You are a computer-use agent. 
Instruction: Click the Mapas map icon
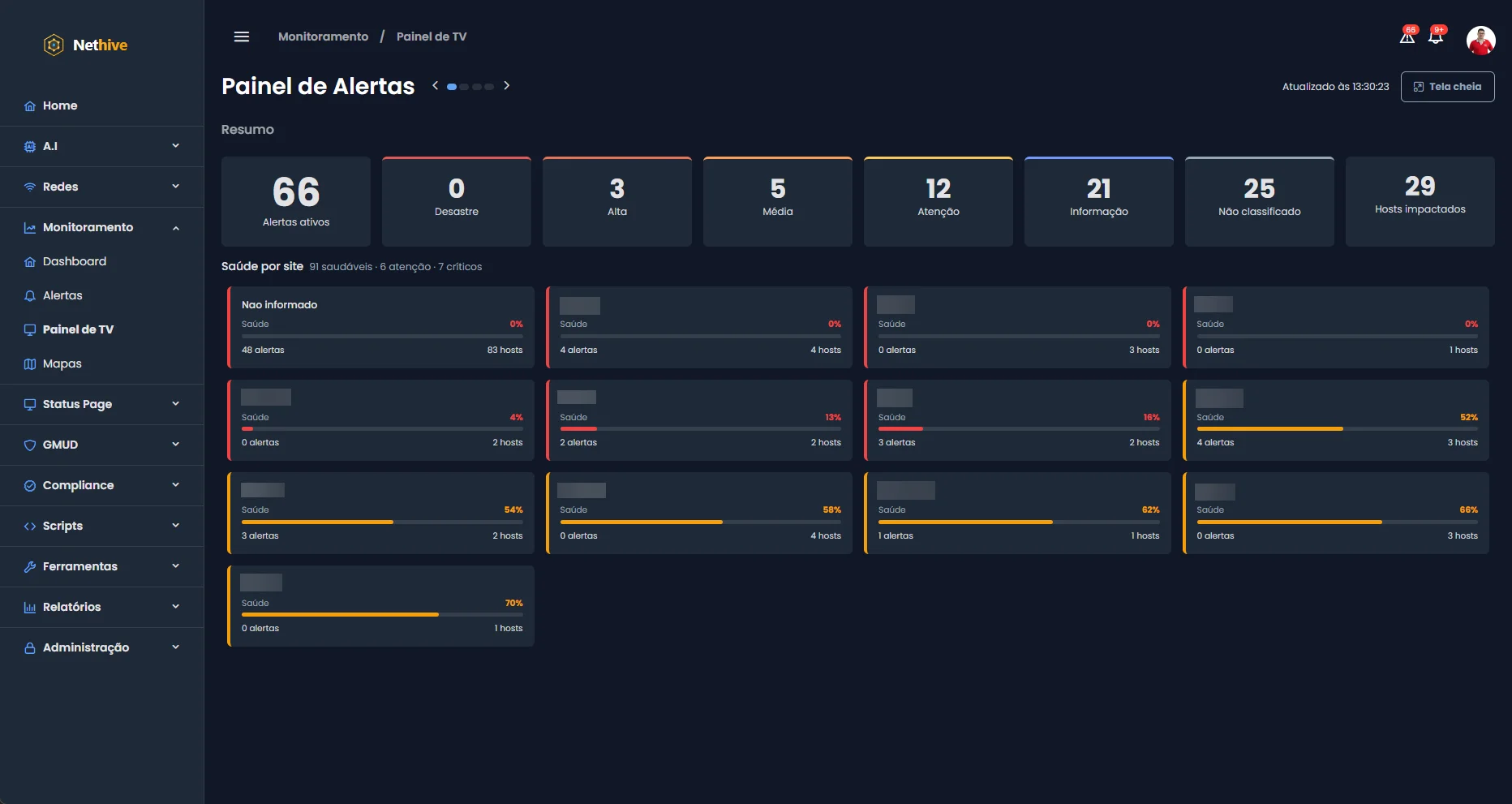[x=30, y=364]
